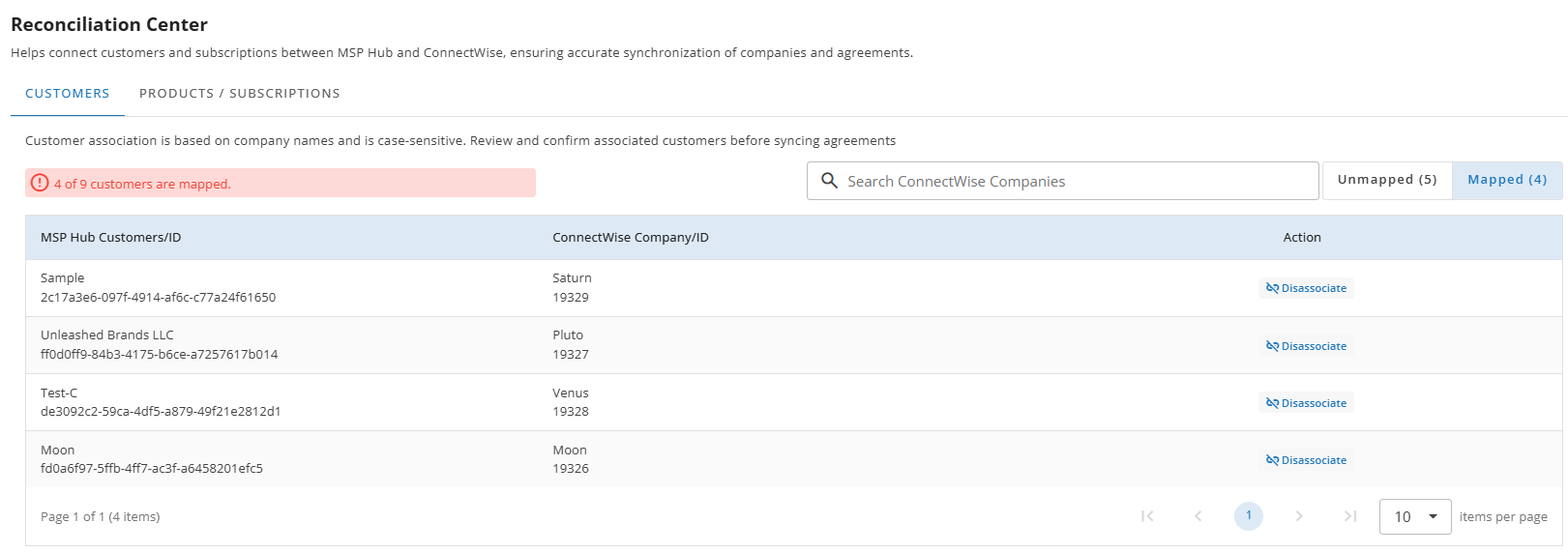Open the CUSTOMERS tab
Screen dimensions: 1568x553
(68, 94)
